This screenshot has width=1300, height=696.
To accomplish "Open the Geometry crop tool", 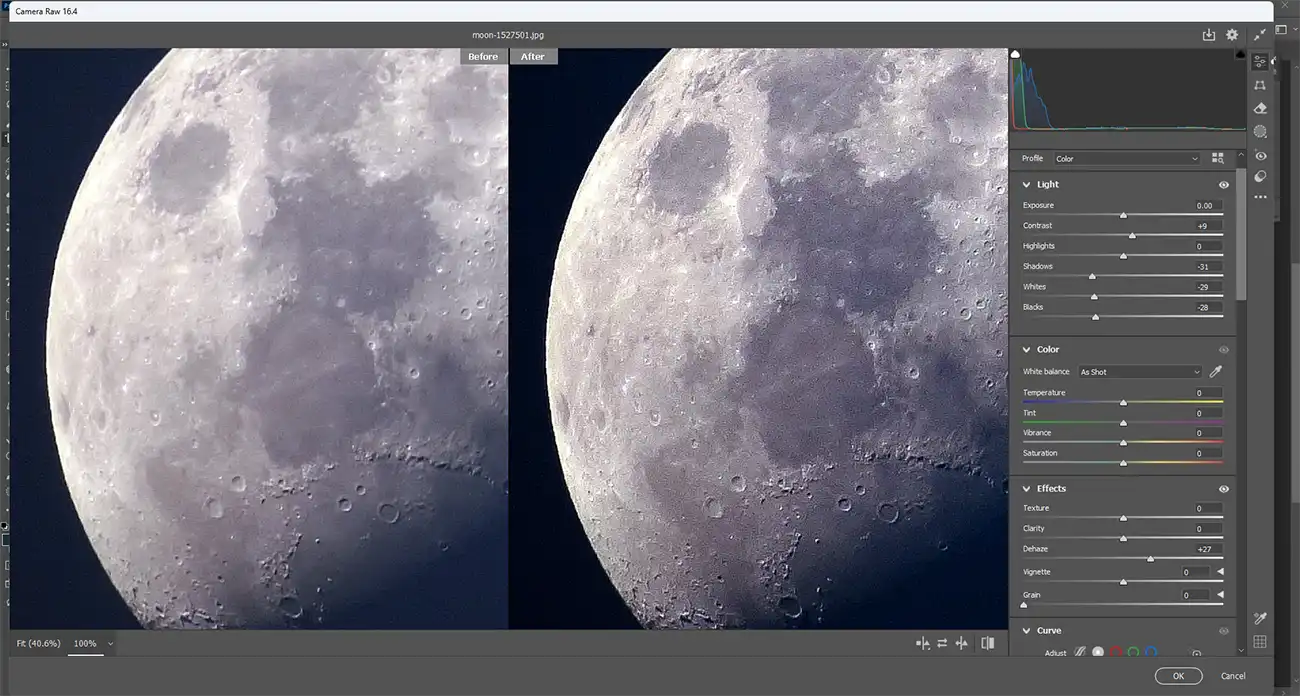I will pyautogui.click(x=1260, y=85).
